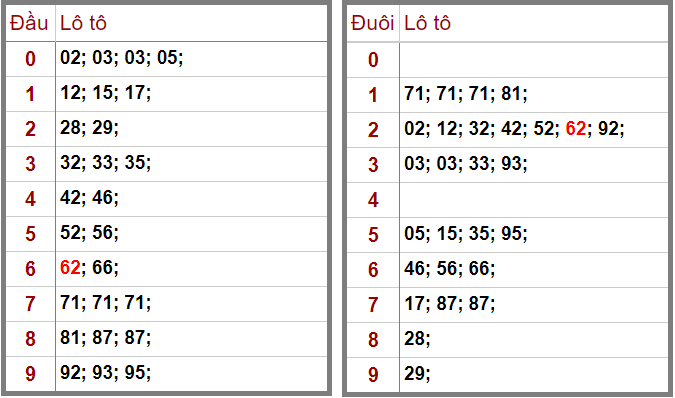This screenshot has height=398, width=675.
Task: Click the 'Đuôi' column header
Action: [372, 23]
